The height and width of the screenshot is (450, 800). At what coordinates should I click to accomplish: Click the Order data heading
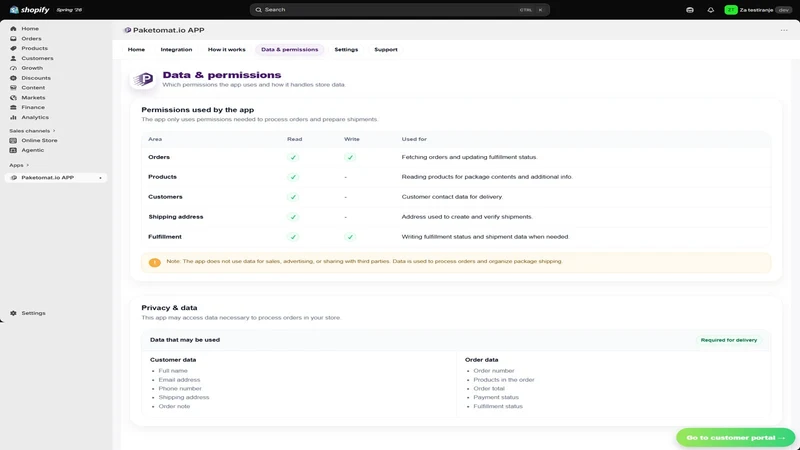tap(482, 360)
